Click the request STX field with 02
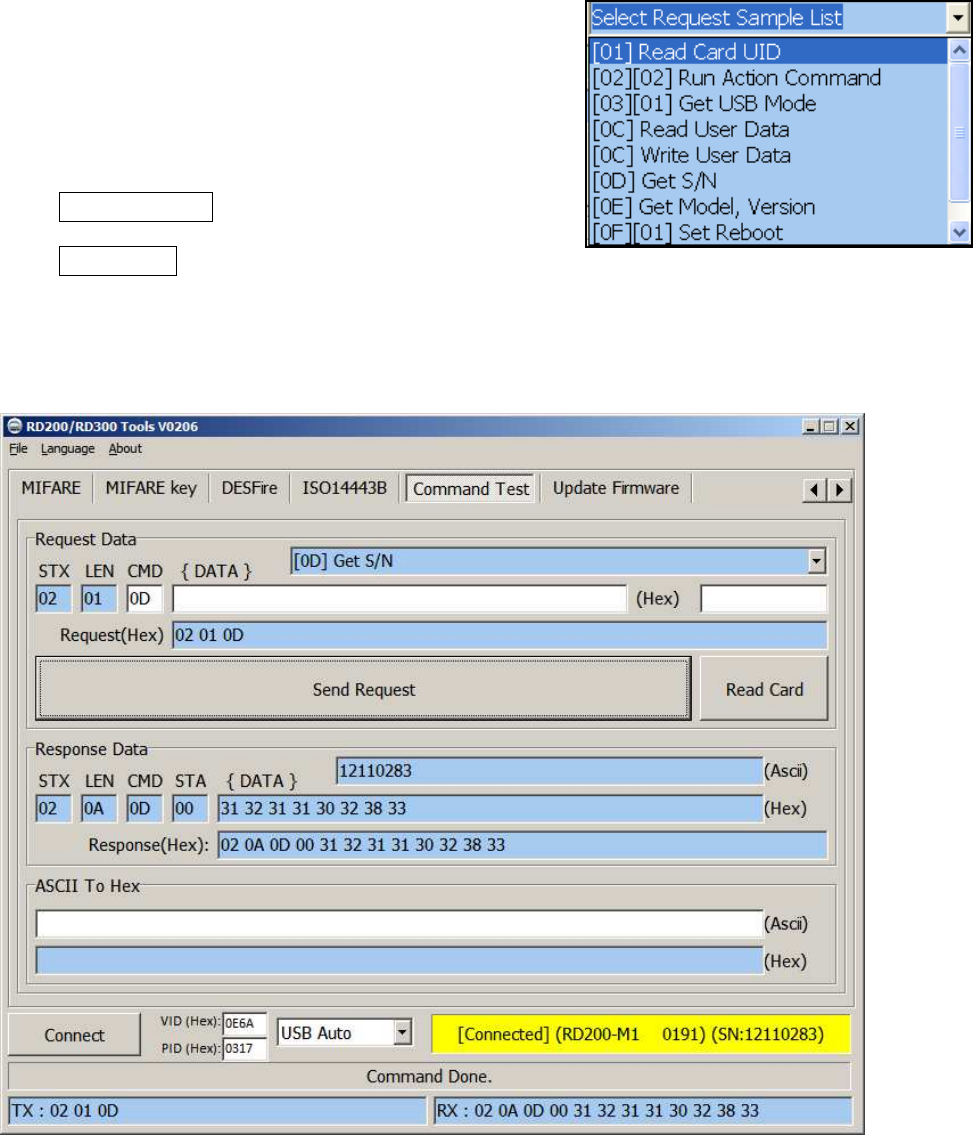 coord(54,599)
